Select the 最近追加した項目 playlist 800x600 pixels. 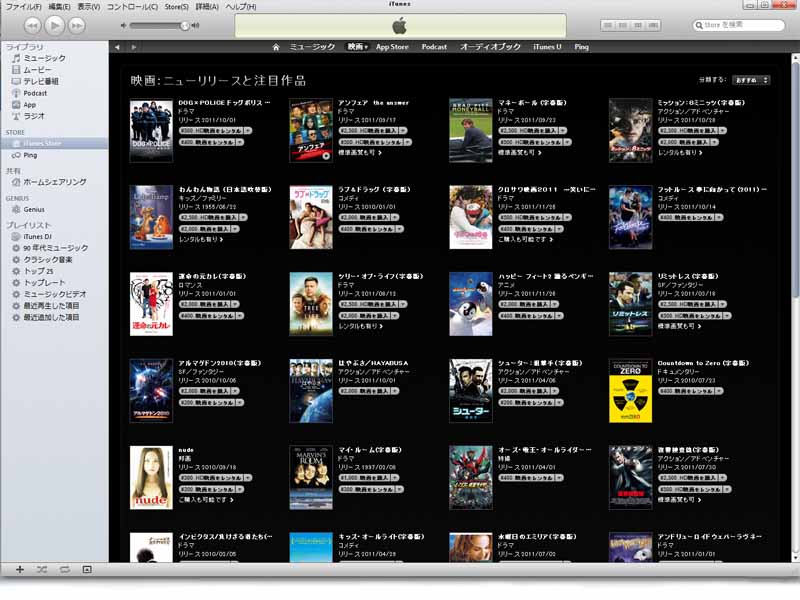[51, 317]
